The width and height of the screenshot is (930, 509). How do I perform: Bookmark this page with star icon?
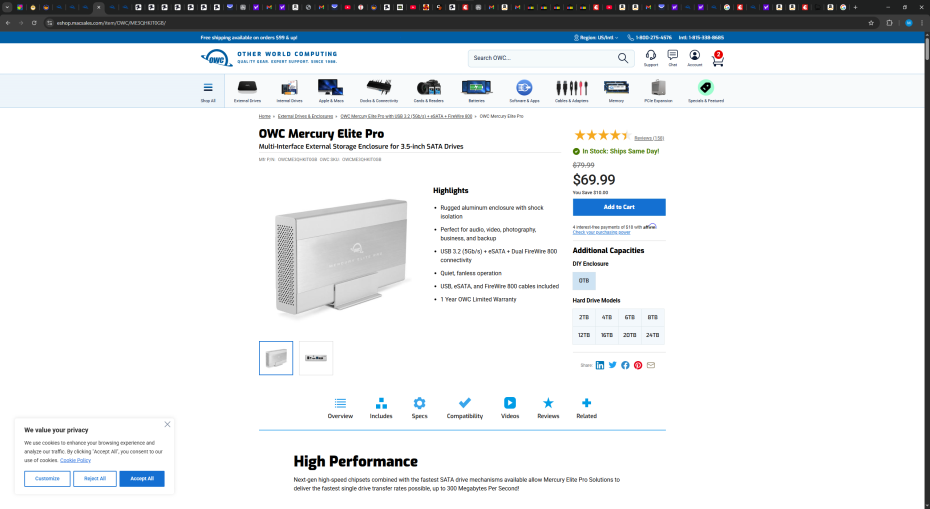871,23
